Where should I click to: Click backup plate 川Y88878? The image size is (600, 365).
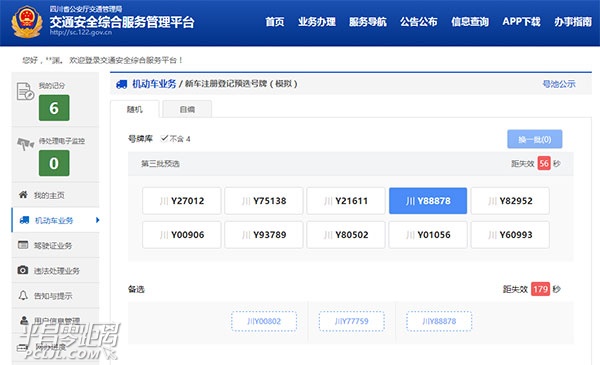(x=439, y=321)
